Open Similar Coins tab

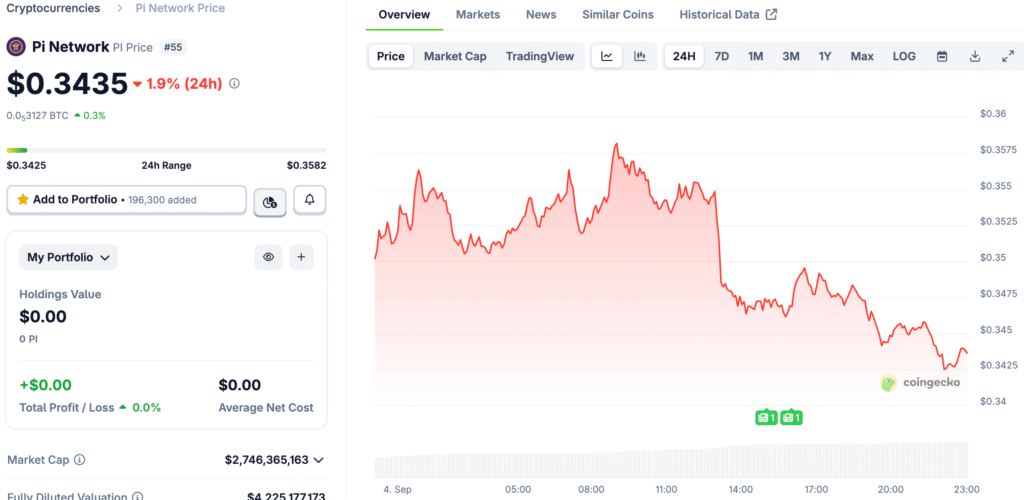(x=618, y=14)
